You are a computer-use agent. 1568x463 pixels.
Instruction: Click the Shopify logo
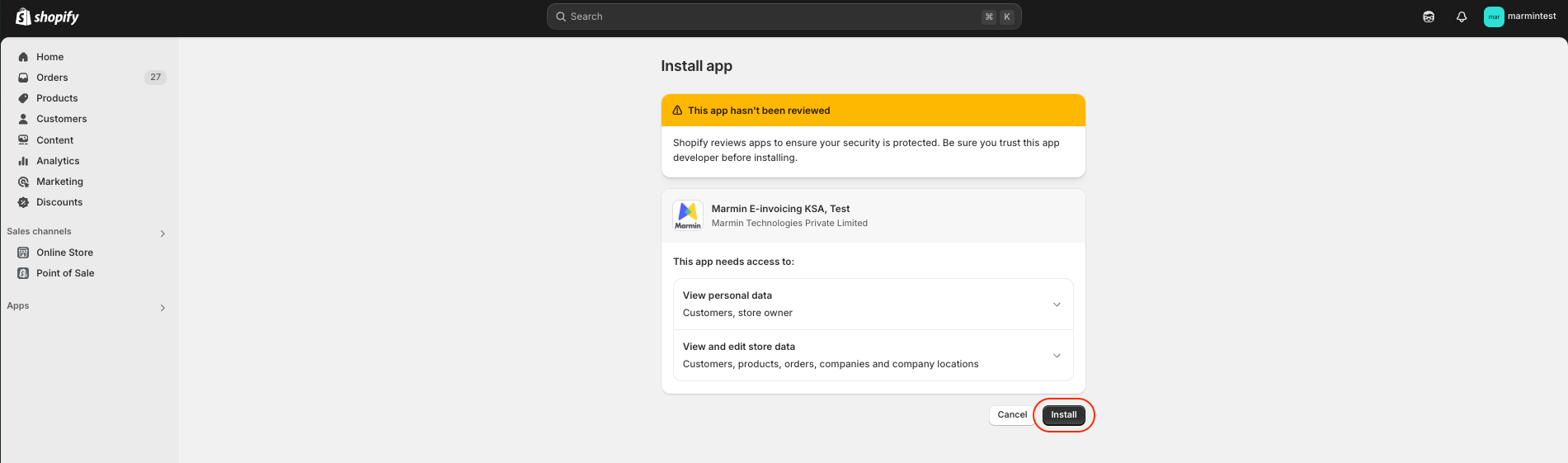47,17
